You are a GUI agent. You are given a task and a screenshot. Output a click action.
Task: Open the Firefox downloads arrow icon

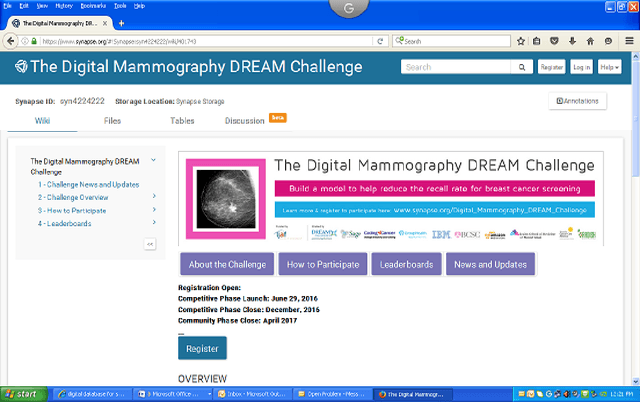tap(570, 41)
